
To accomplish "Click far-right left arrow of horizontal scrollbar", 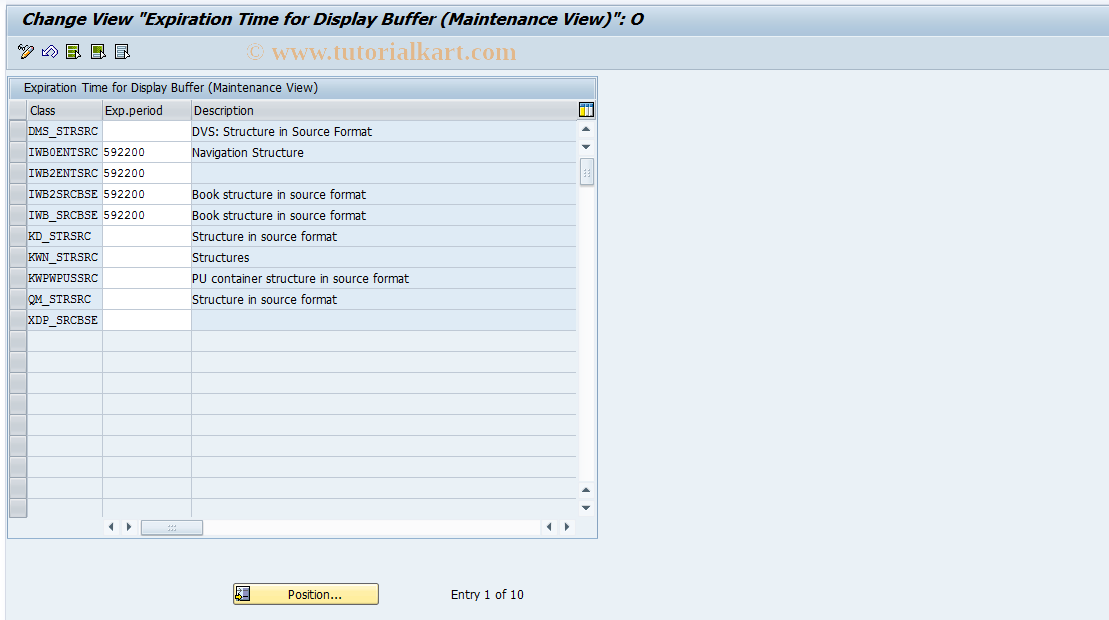I will [550, 527].
